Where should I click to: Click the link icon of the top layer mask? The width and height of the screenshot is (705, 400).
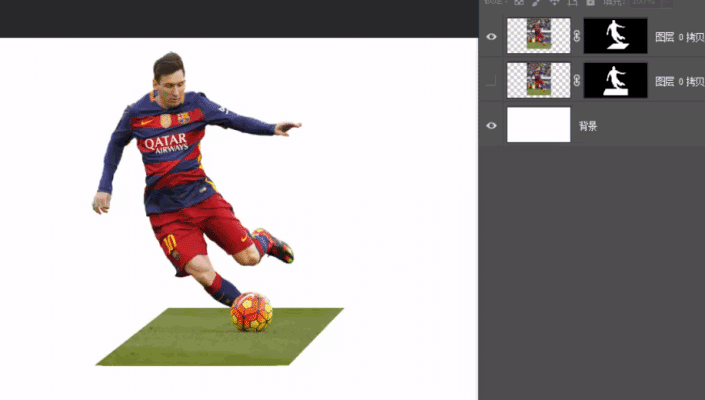tap(577, 36)
